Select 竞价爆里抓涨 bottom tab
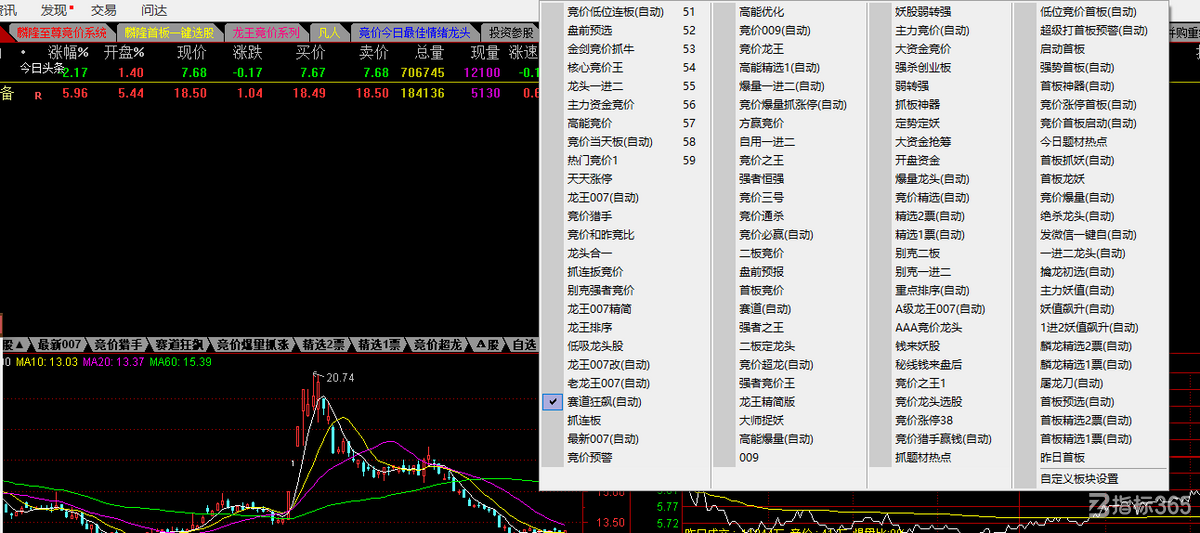1200x533 pixels. 253,345
